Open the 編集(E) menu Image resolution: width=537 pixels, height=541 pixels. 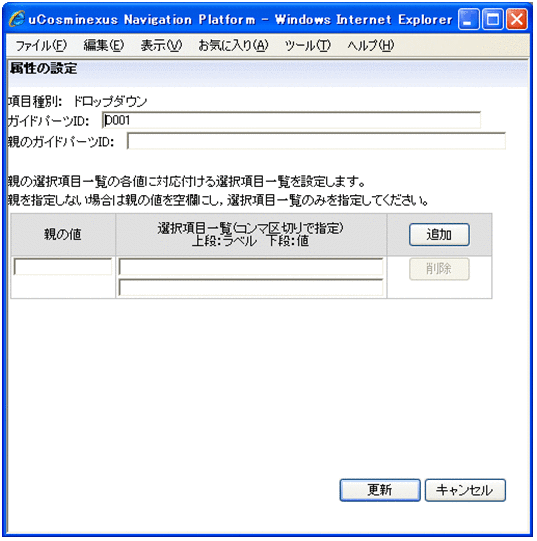click(x=104, y=45)
